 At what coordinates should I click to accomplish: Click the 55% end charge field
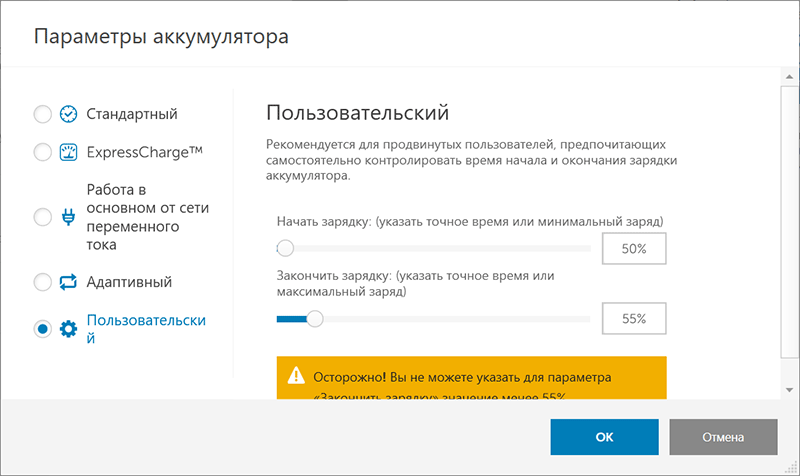pos(634,319)
